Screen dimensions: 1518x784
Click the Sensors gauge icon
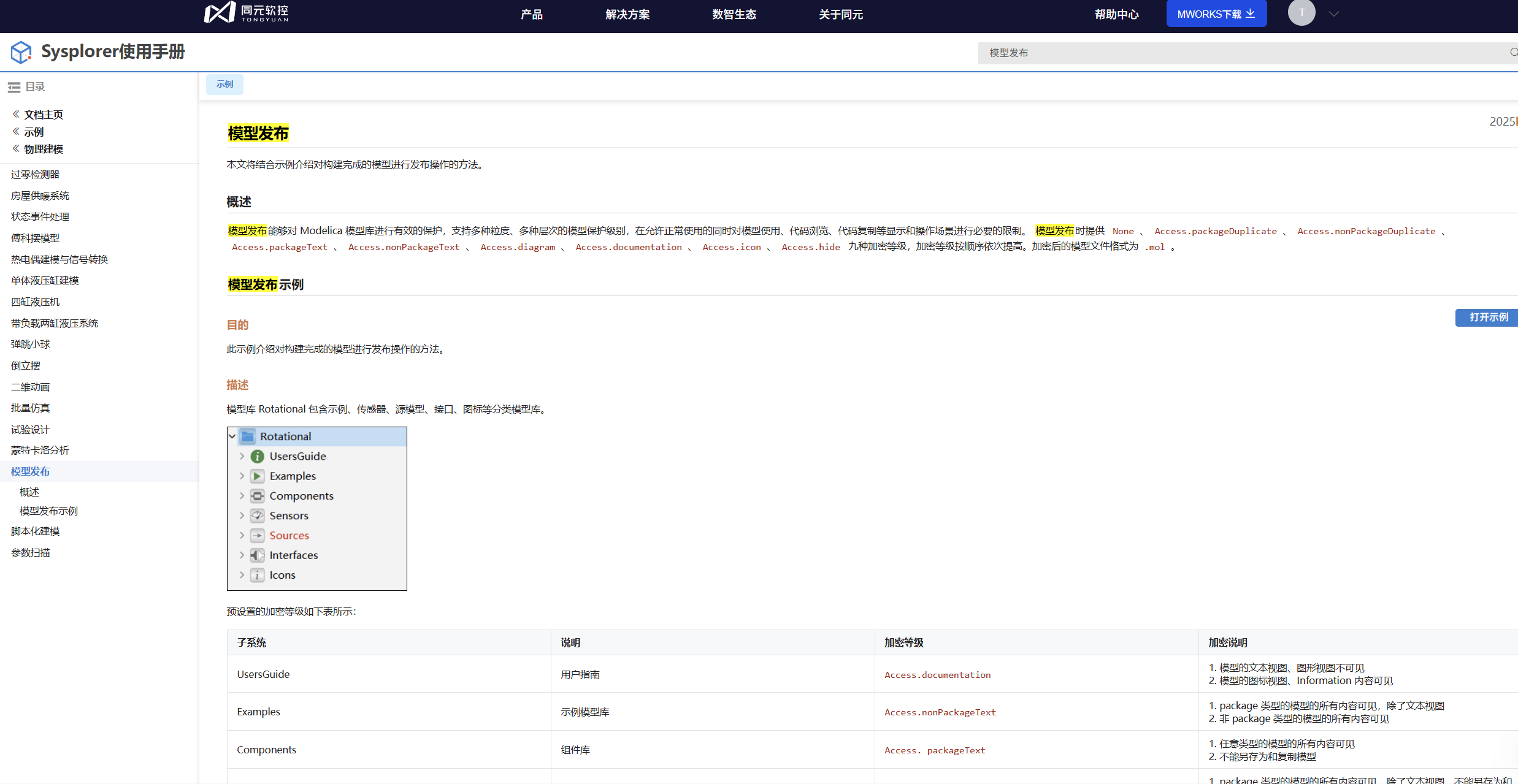tap(258, 516)
